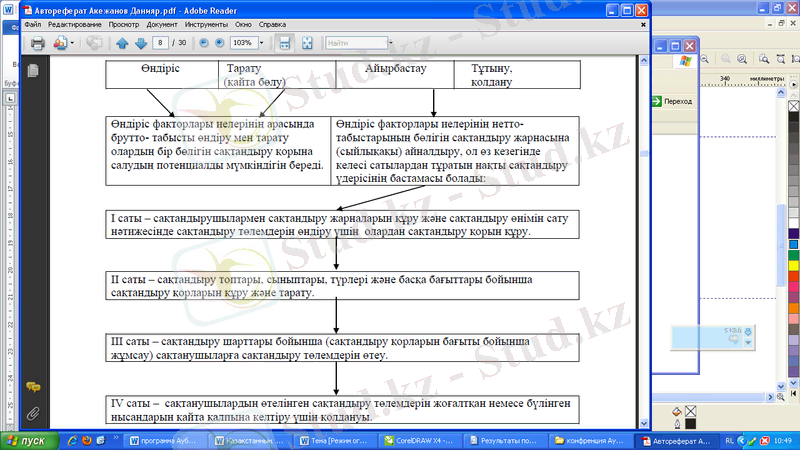
Task: Click the Автореферат А... taskbar button
Action: 675,441
